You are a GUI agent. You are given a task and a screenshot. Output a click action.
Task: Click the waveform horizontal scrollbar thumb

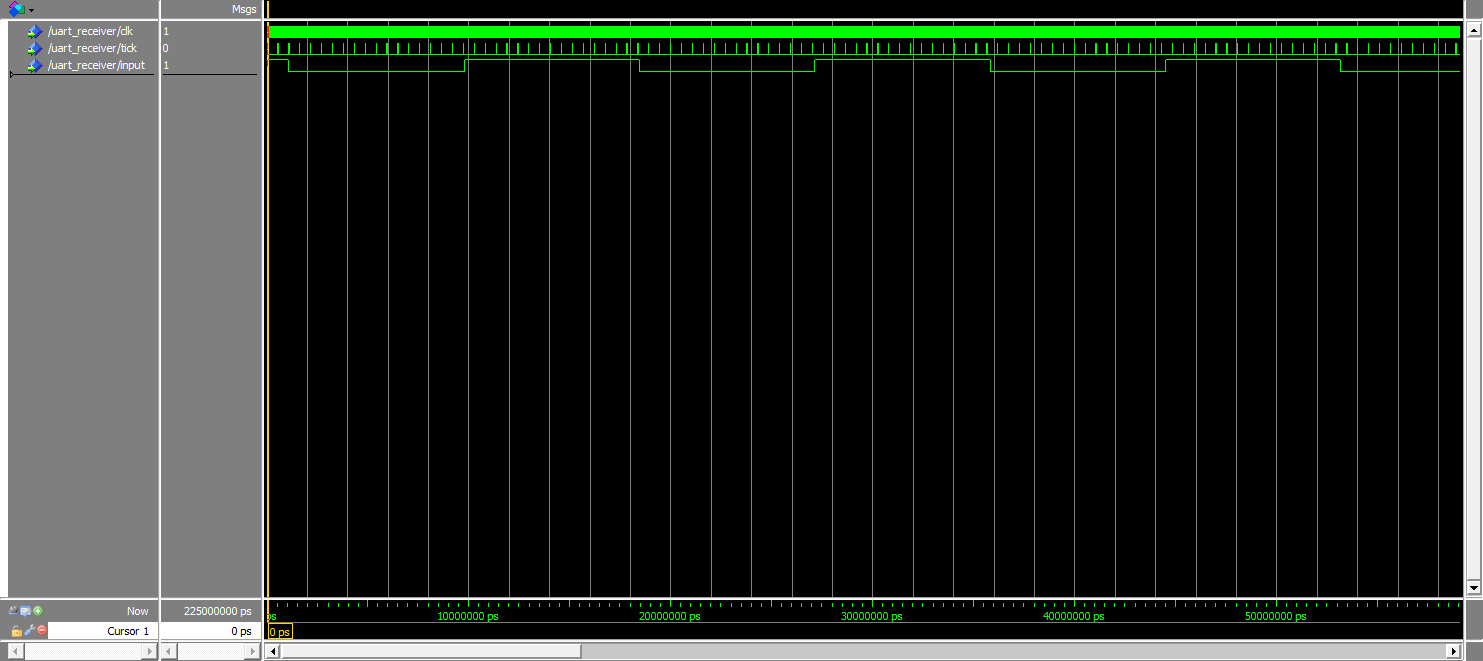(x=431, y=651)
